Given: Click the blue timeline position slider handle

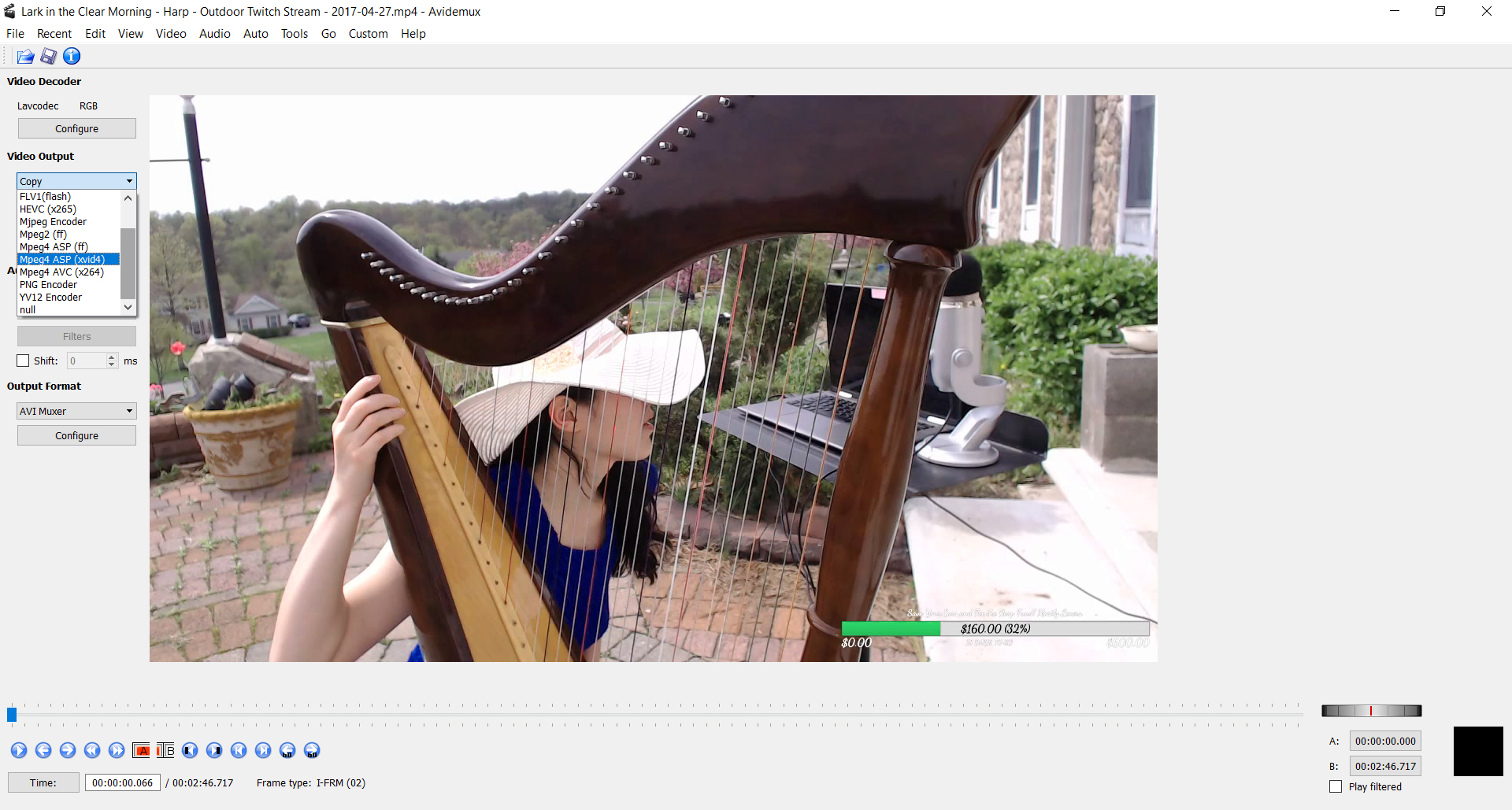Looking at the screenshot, I should [x=12, y=714].
